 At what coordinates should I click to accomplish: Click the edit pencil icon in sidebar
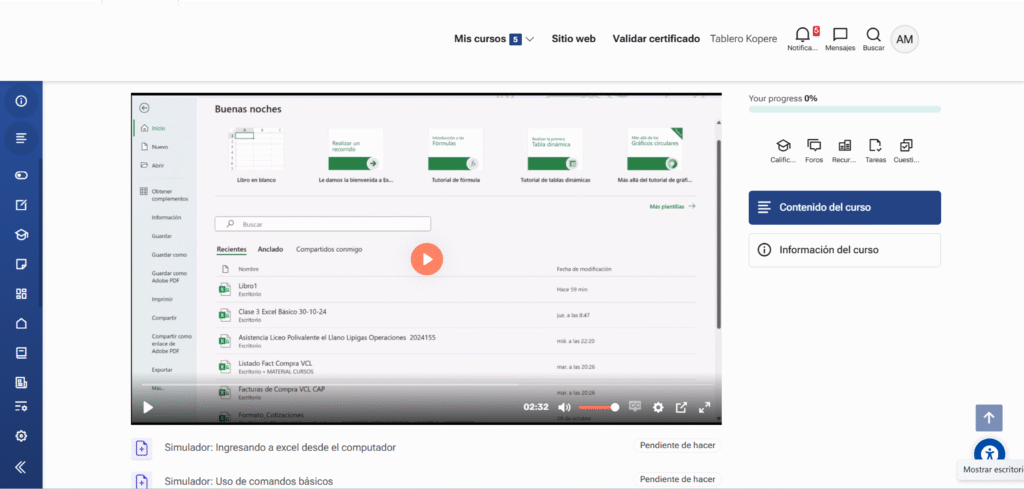(x=22, y=205)
